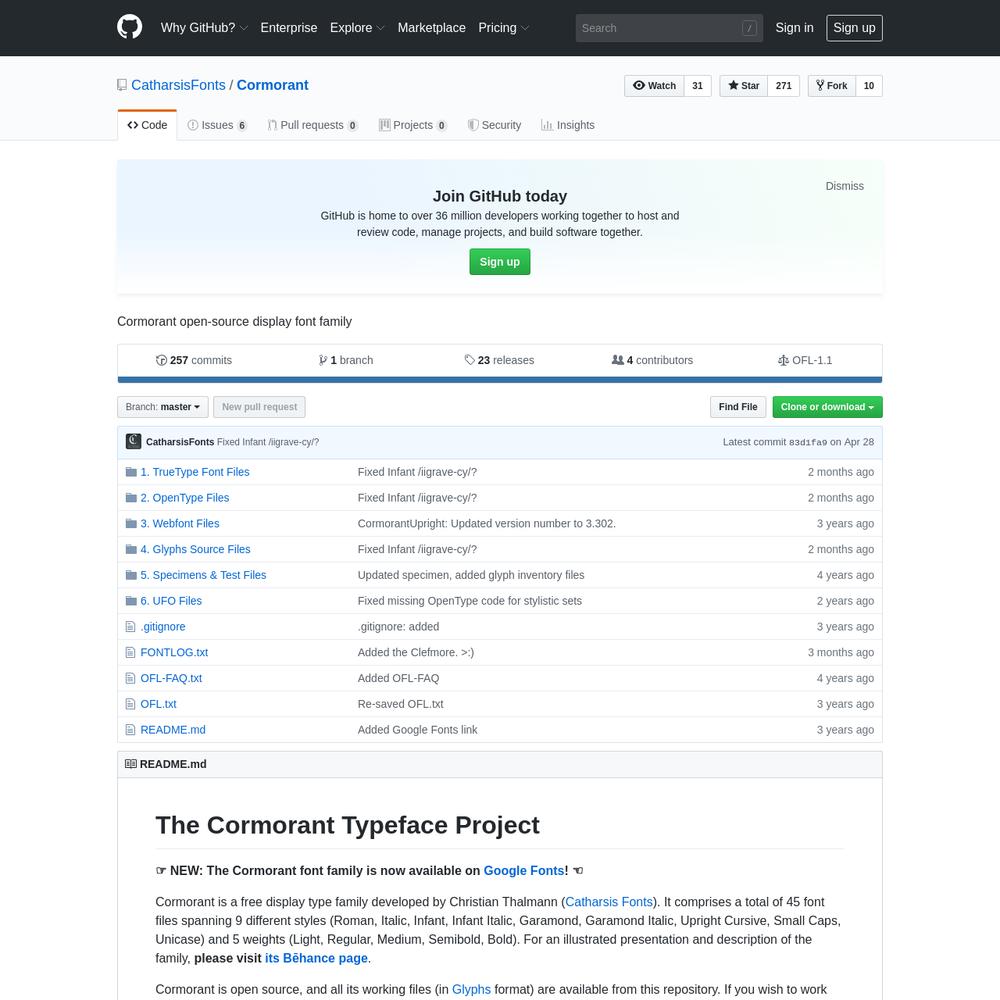Open 'Re-saved OFL.txt' commit message
This screenshot has width=1000, height=1000.
pos(401,704)
